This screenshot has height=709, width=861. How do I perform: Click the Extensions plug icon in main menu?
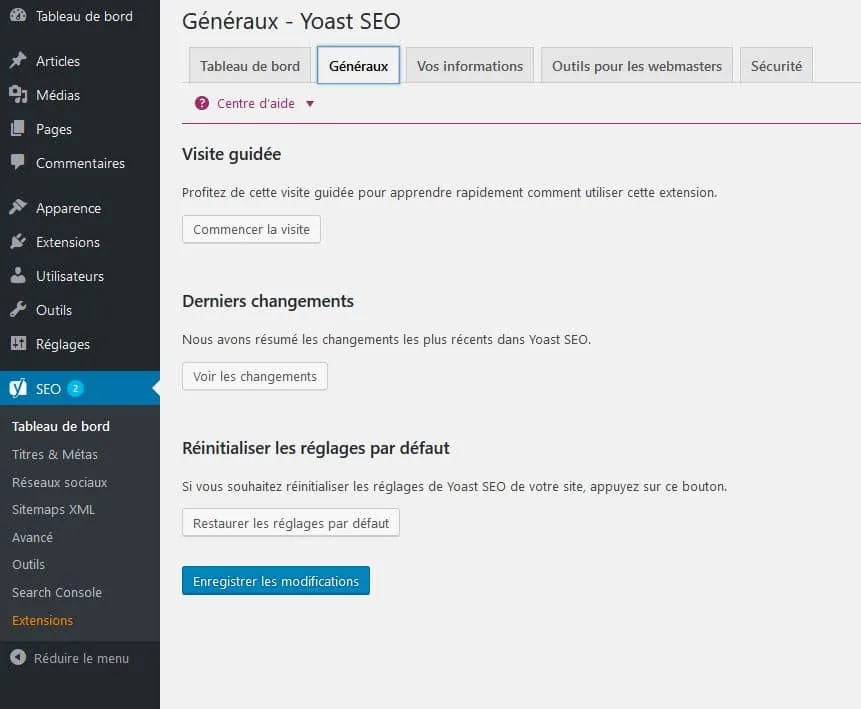point(18,241)
